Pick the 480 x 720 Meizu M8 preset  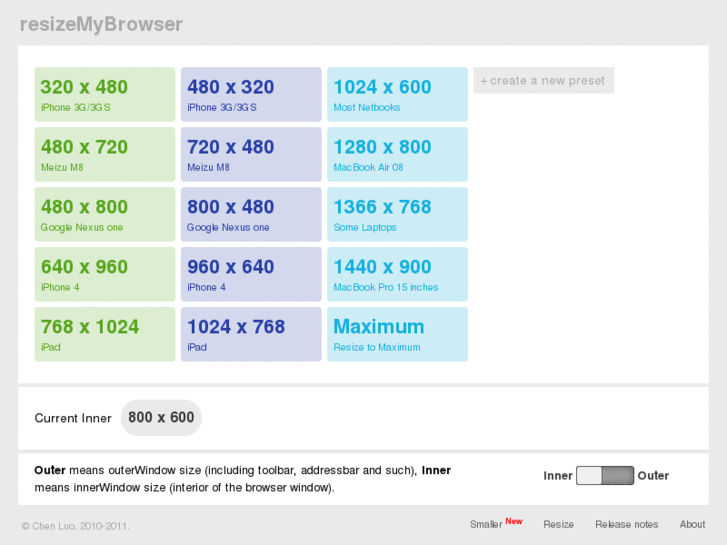105,154
